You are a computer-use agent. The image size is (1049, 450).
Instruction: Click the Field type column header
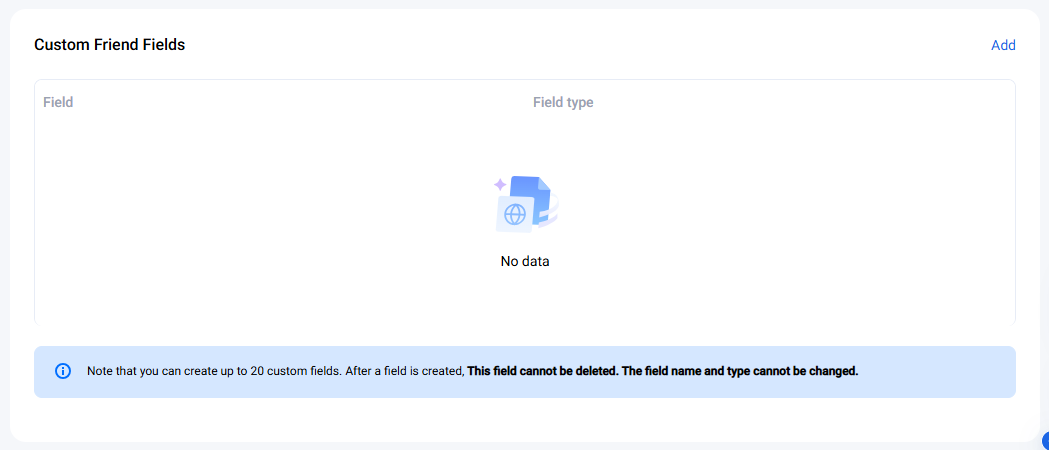(563, 102)
